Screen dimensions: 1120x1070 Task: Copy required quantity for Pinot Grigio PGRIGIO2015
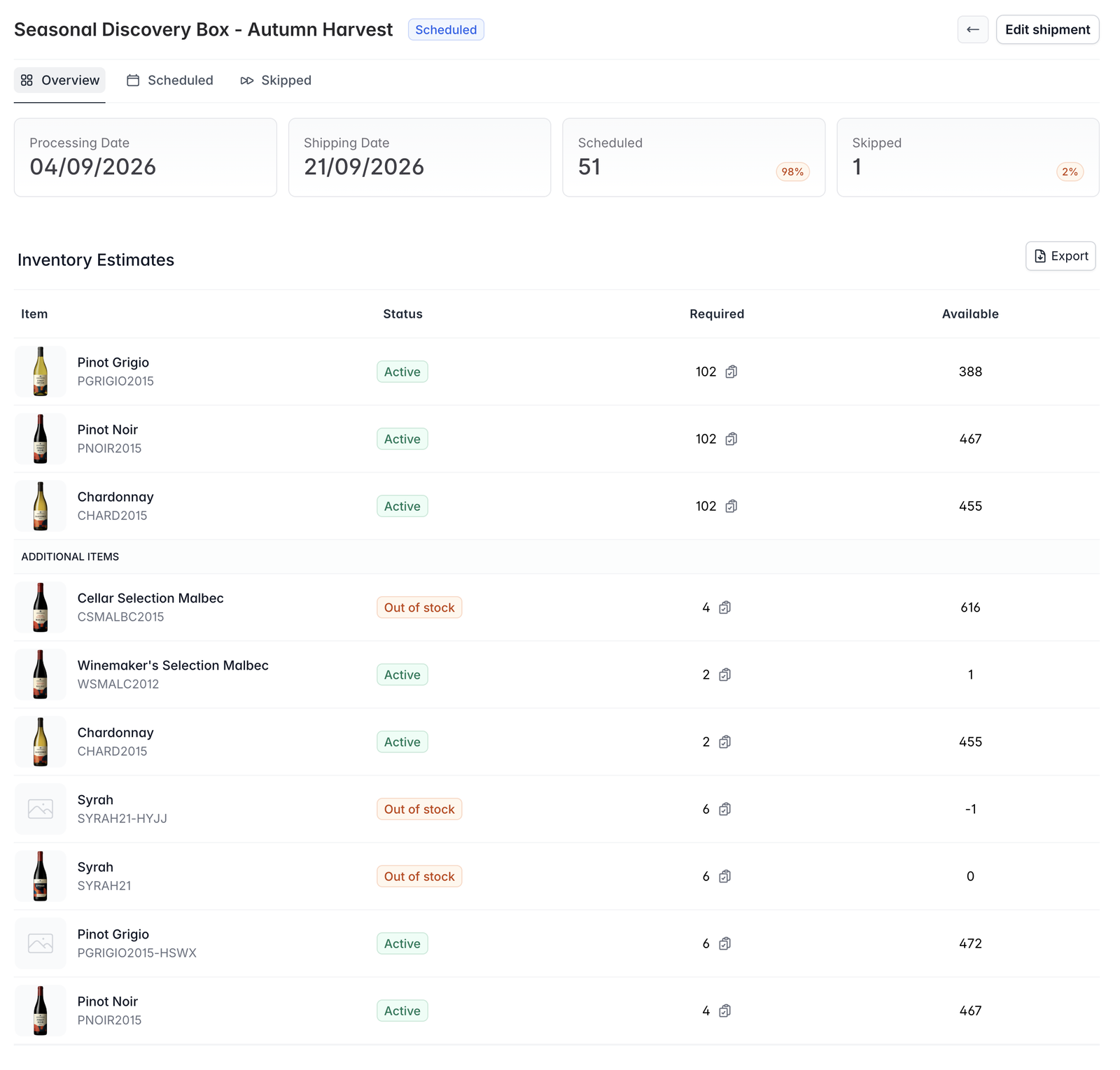click(x=731, y=372)
